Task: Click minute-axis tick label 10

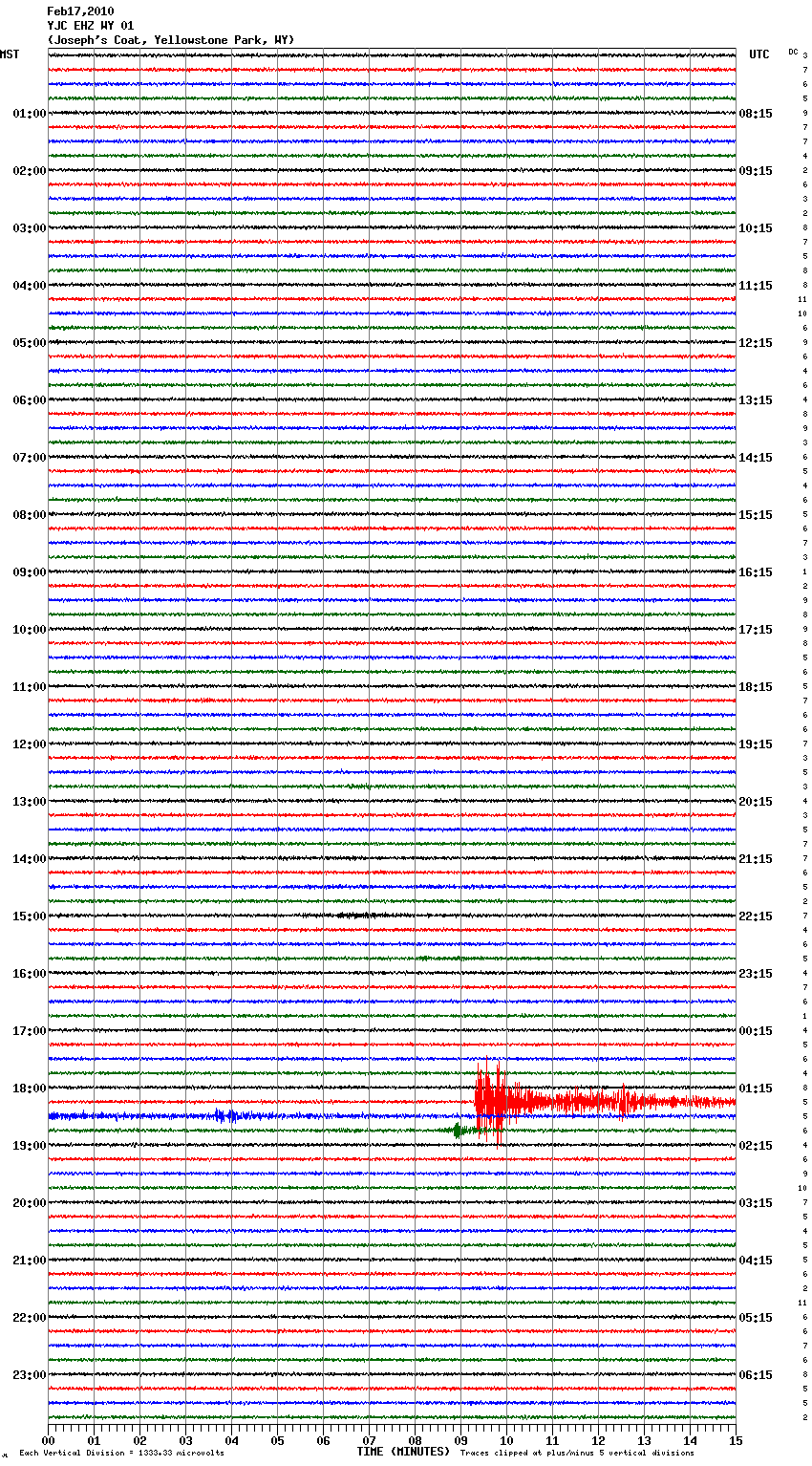Action: 506,1440
